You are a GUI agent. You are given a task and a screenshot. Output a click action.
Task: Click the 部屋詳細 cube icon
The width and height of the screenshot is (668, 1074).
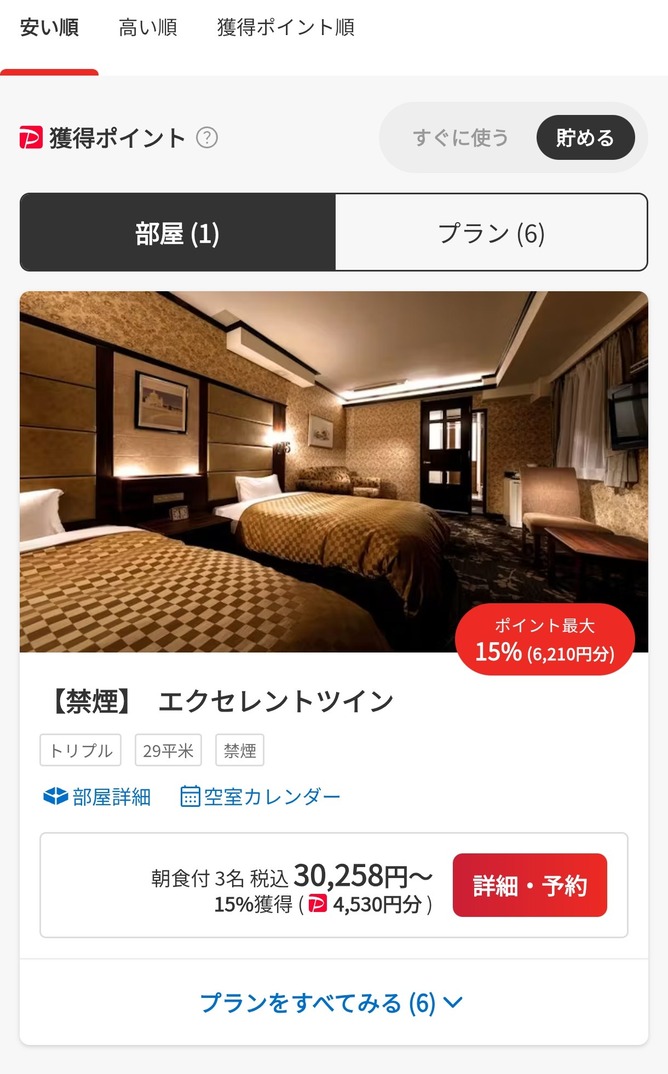pos(55,797)
